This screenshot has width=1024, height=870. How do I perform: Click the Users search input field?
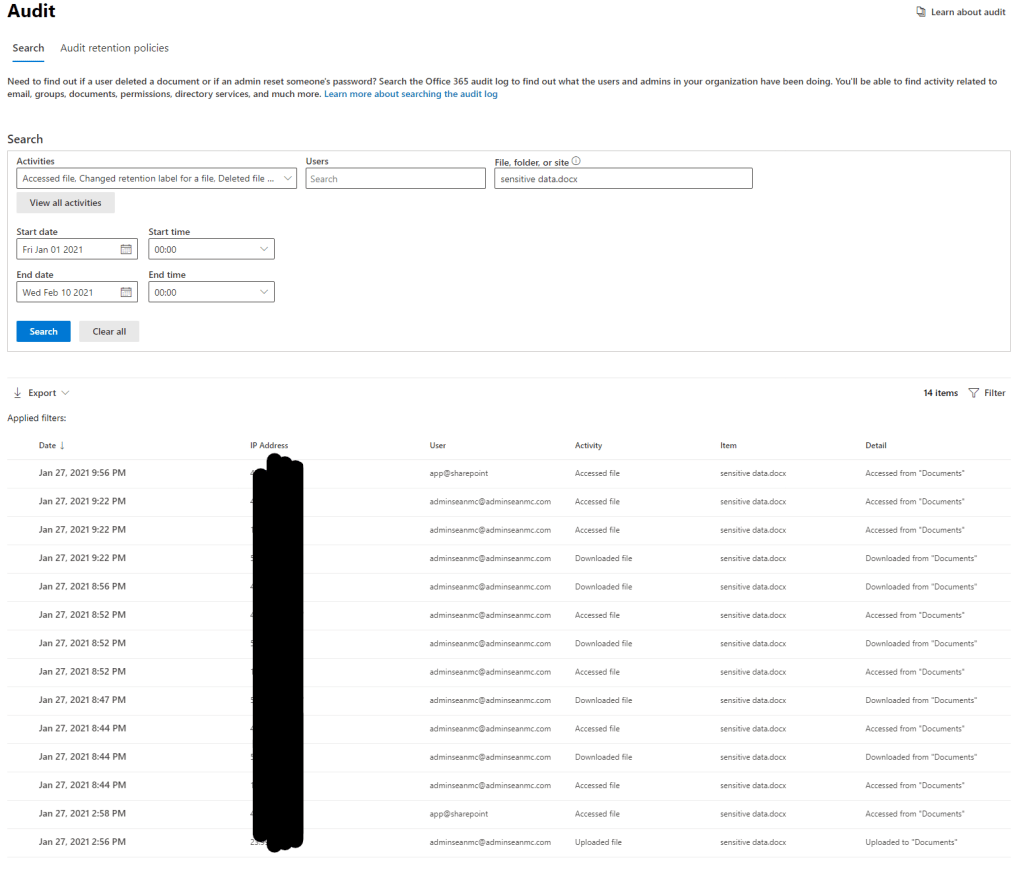(395, 178)
